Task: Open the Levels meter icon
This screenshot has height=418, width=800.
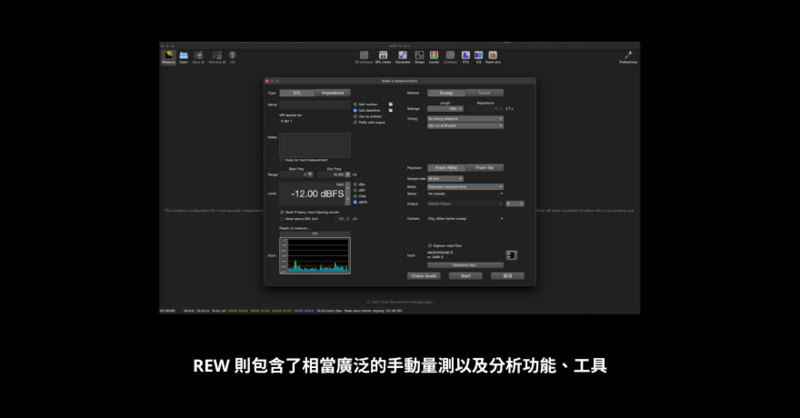Action: 435,56
